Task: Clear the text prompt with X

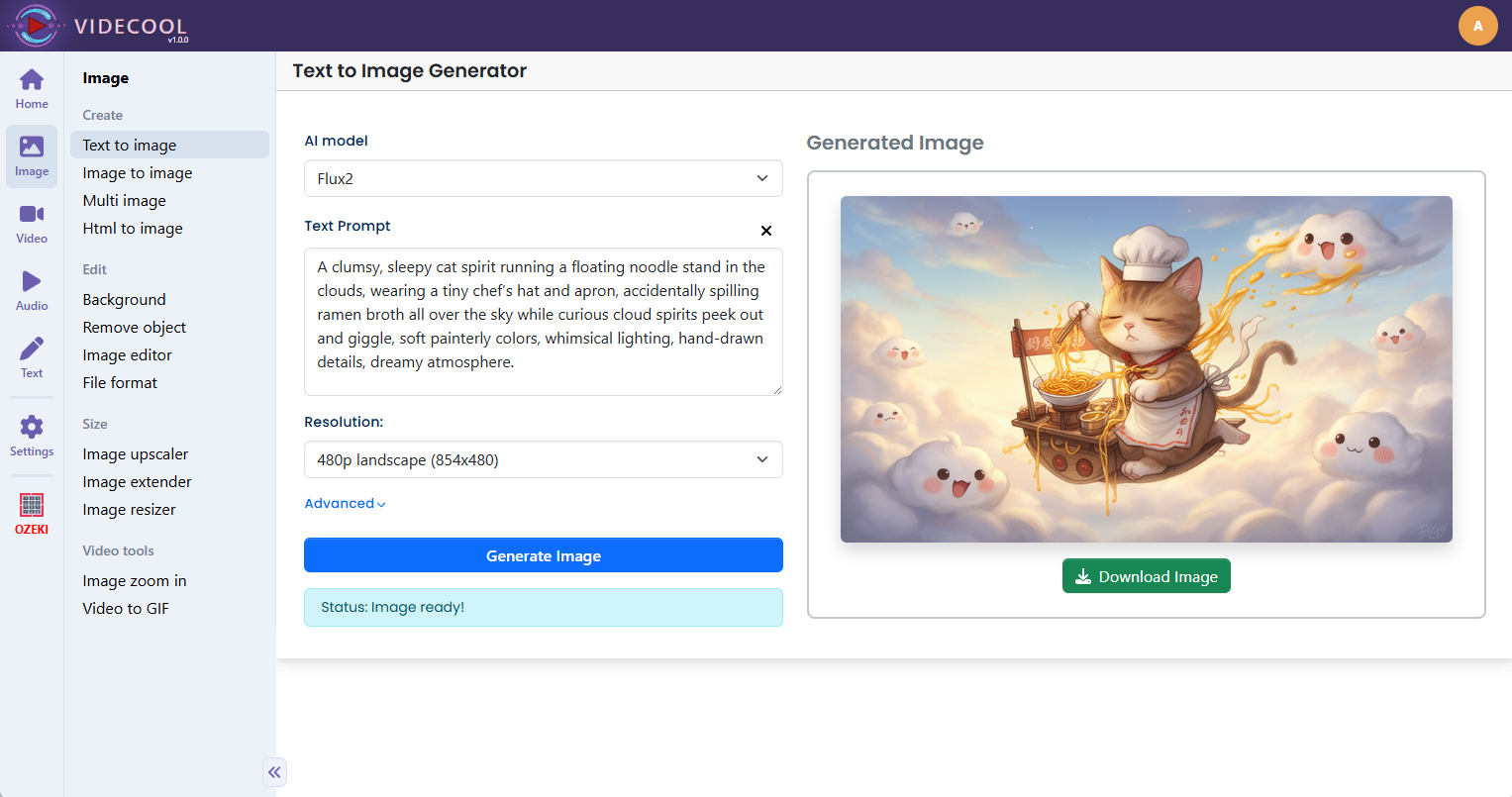Action: coord(765,231)
